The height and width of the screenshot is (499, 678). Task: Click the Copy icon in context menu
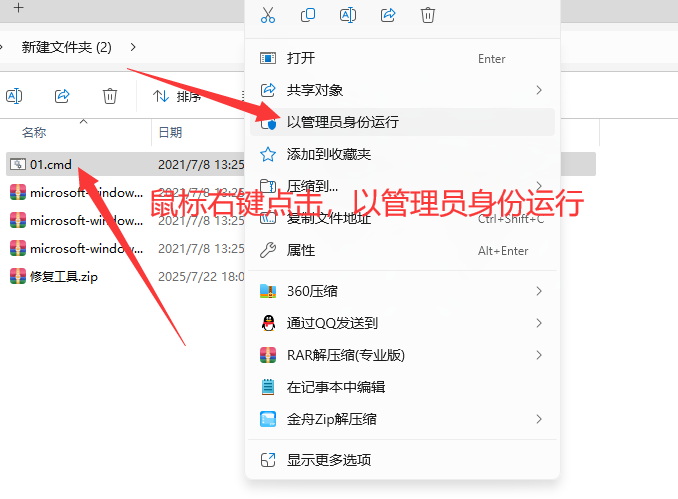pyautogui.click(x=308, y=15)
